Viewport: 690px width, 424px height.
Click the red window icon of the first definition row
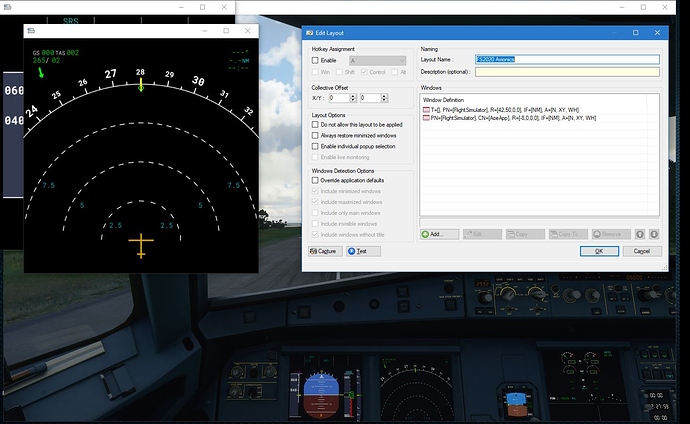426,110
